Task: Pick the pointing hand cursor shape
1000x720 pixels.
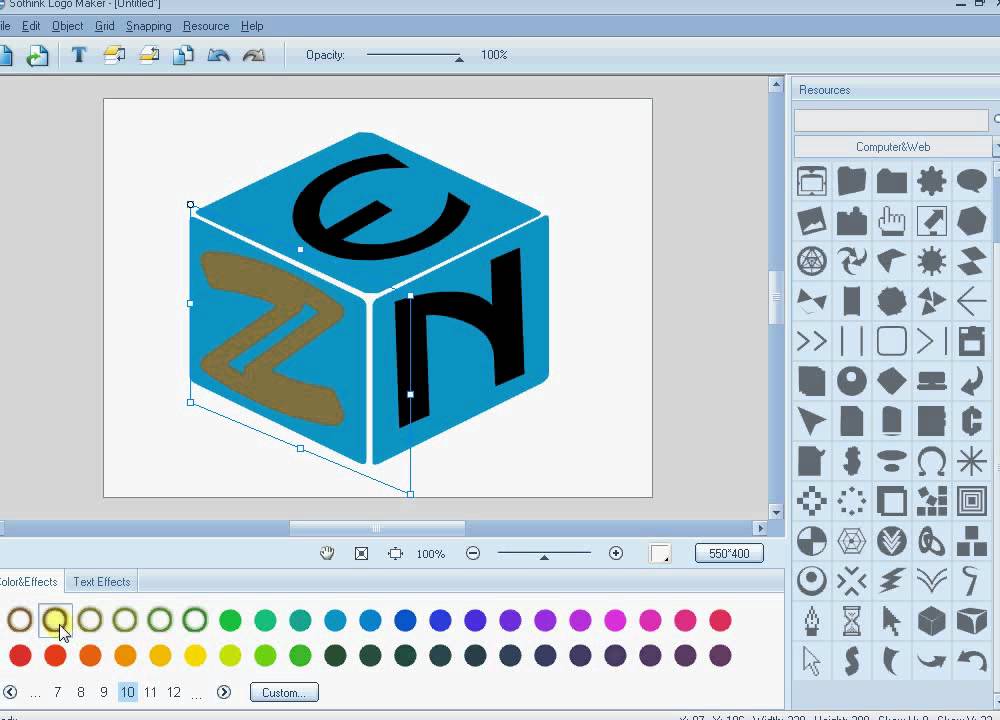Action: click(892, 221)
